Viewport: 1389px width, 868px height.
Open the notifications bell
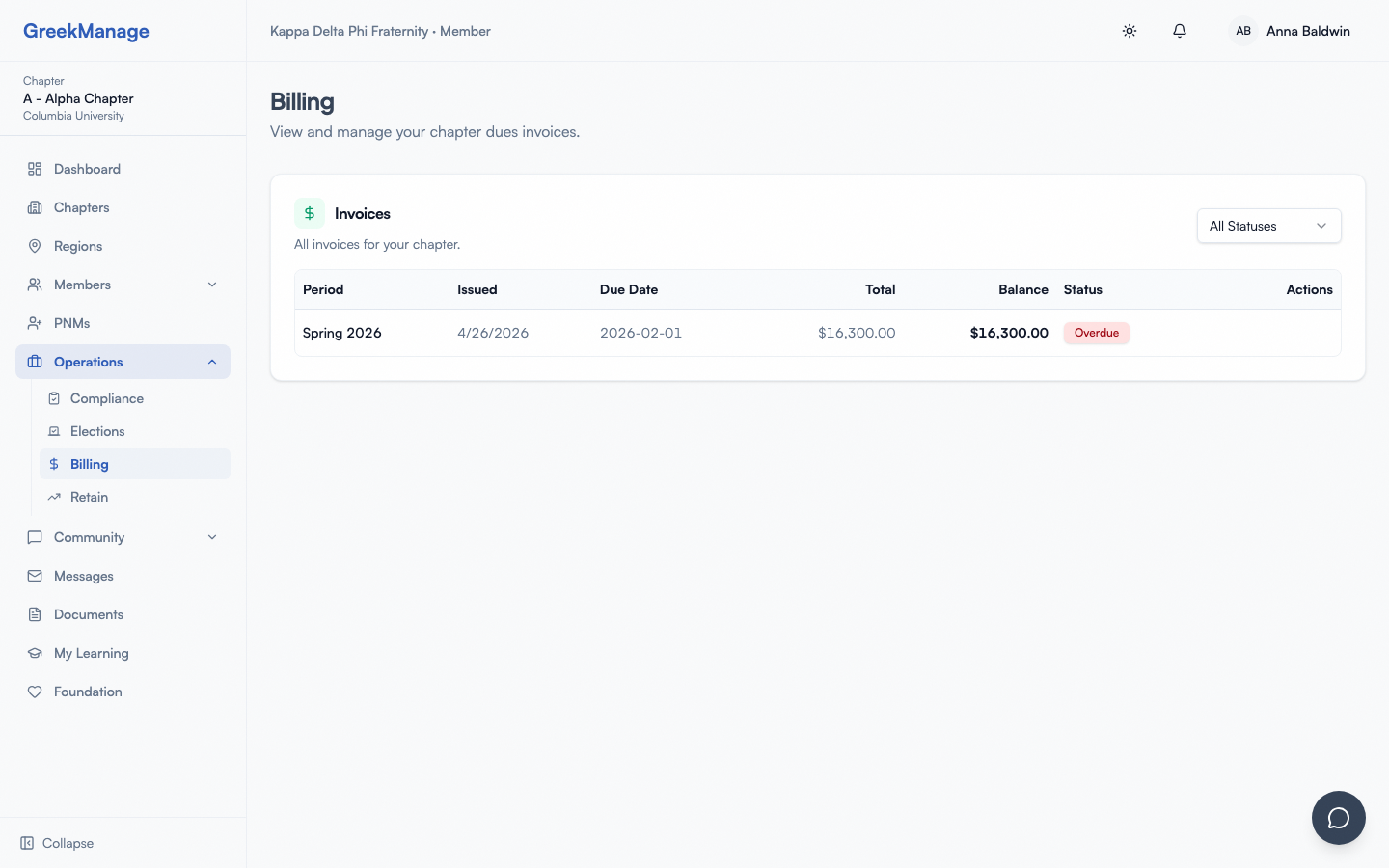click(x=1180, y=31)
